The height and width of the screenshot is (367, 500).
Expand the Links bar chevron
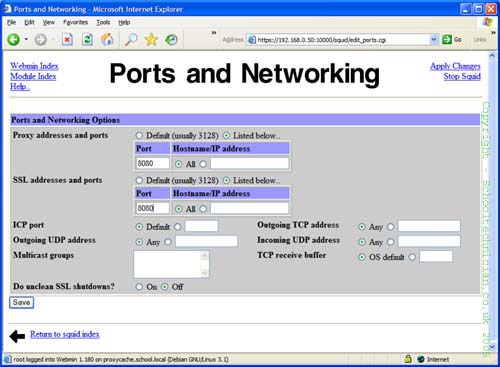tap(493, 33)
